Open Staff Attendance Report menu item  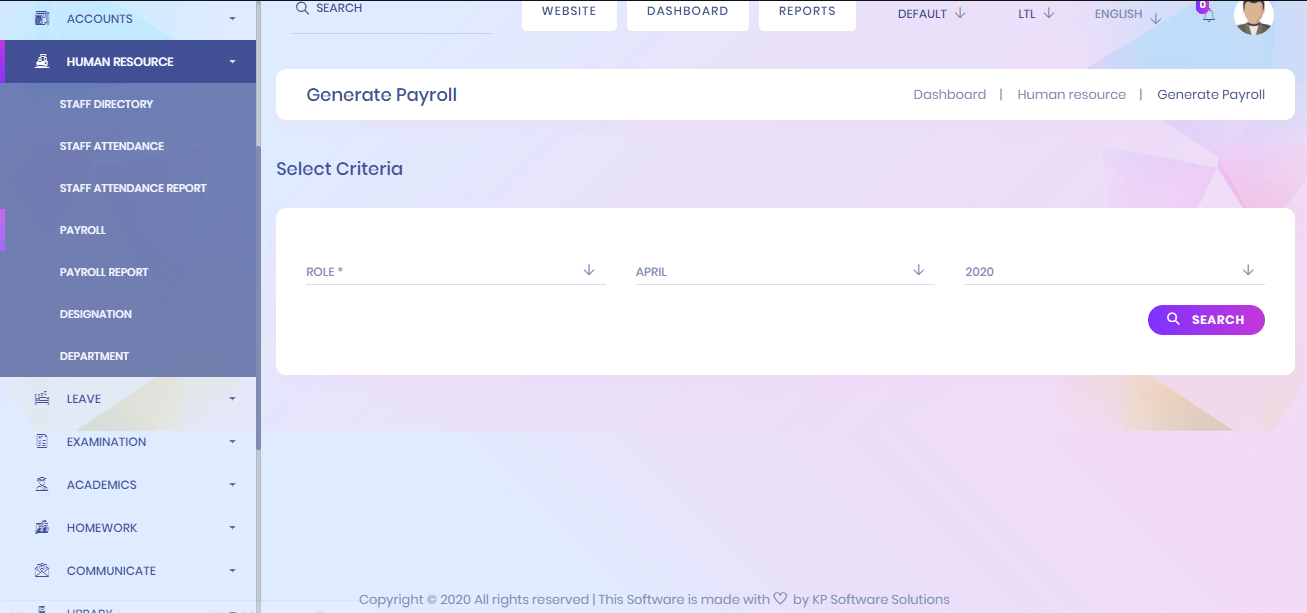pyautogui.click(x=133, y=188)
